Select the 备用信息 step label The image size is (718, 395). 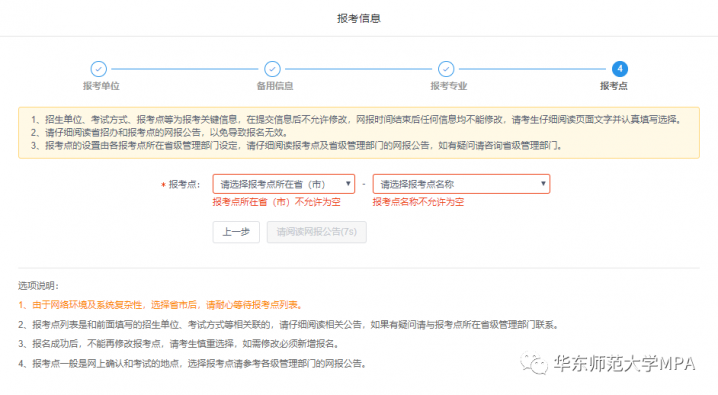tap(275, 86)
